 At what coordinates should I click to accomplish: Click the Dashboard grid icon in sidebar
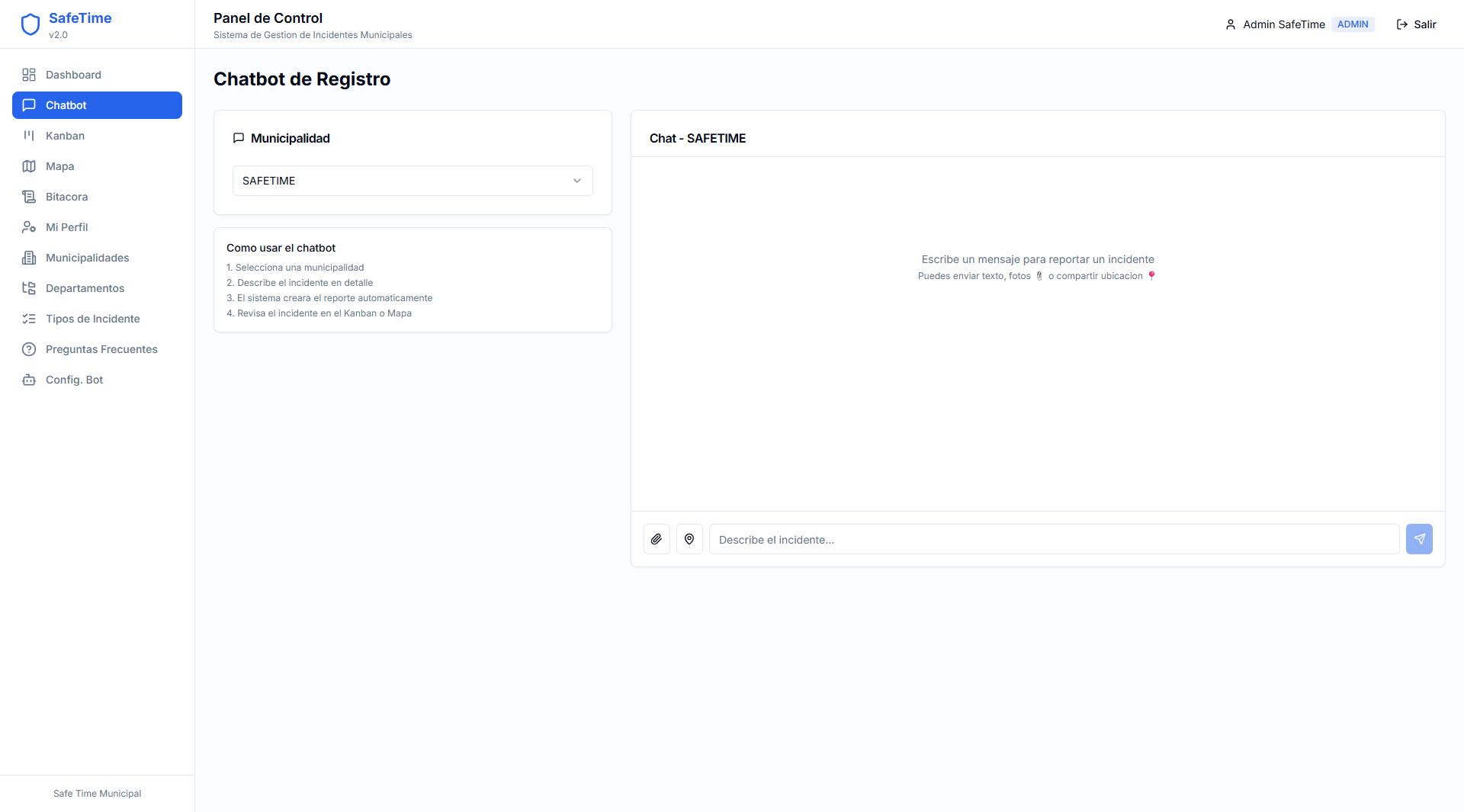coord(29,75)
